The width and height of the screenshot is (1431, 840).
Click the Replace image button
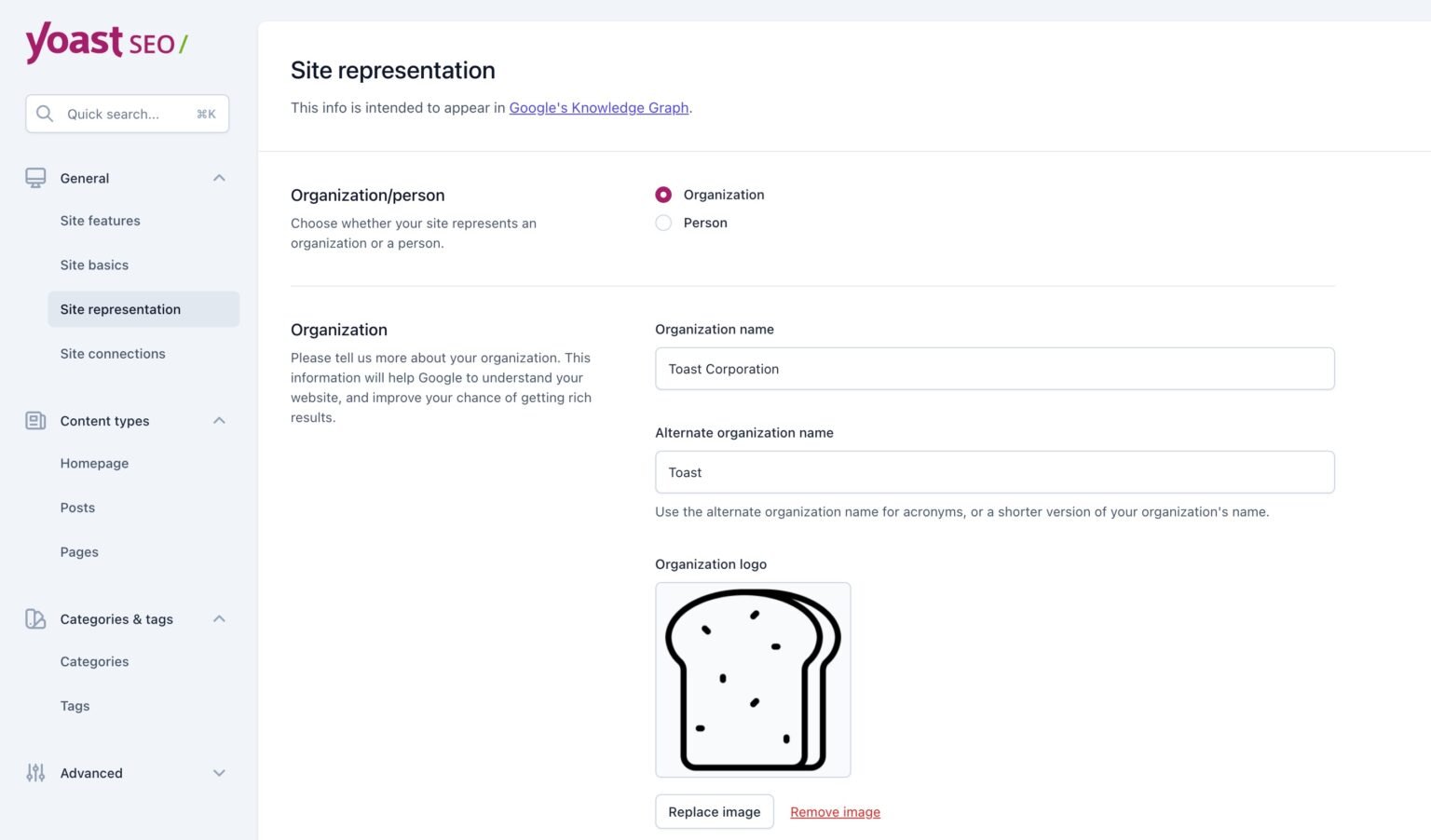coord(714,811)
